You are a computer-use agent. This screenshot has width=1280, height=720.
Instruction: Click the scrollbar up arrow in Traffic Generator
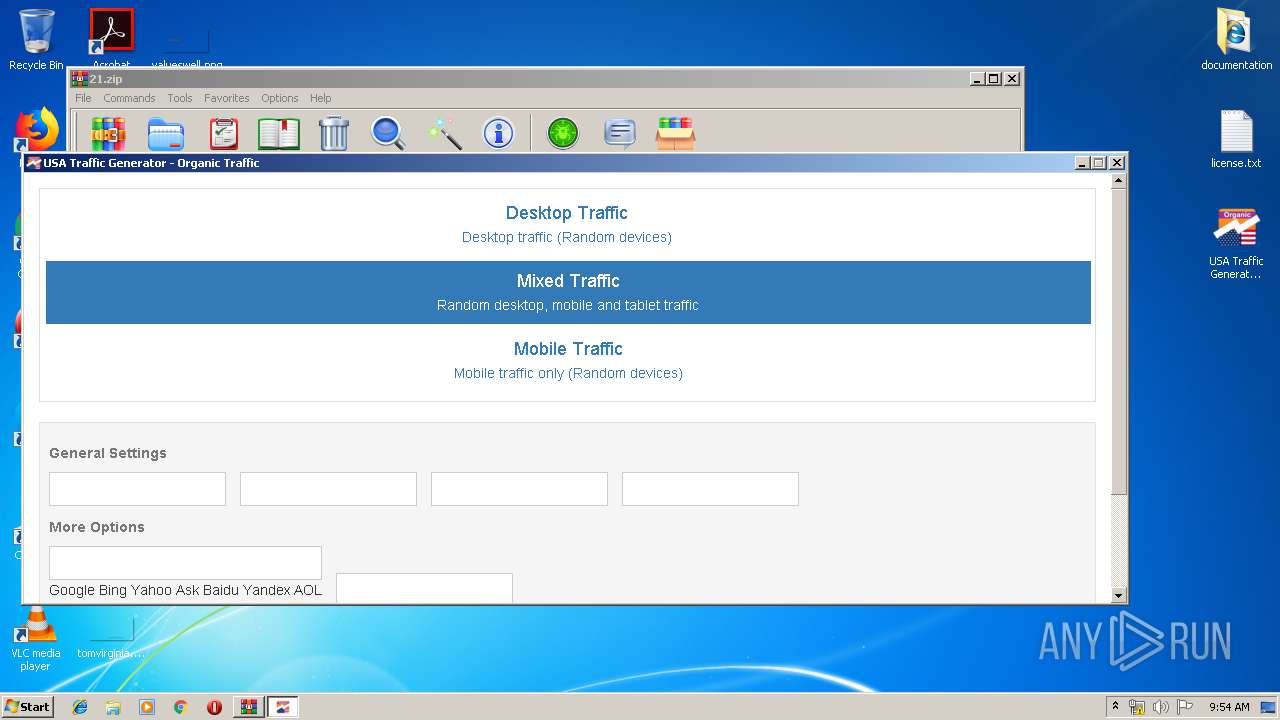(x=1119, y=181)
